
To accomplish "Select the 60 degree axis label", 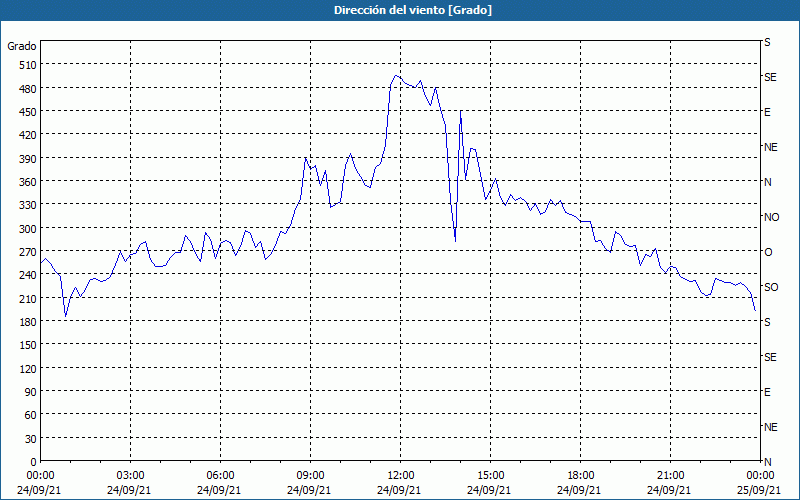I will (31, 415).
